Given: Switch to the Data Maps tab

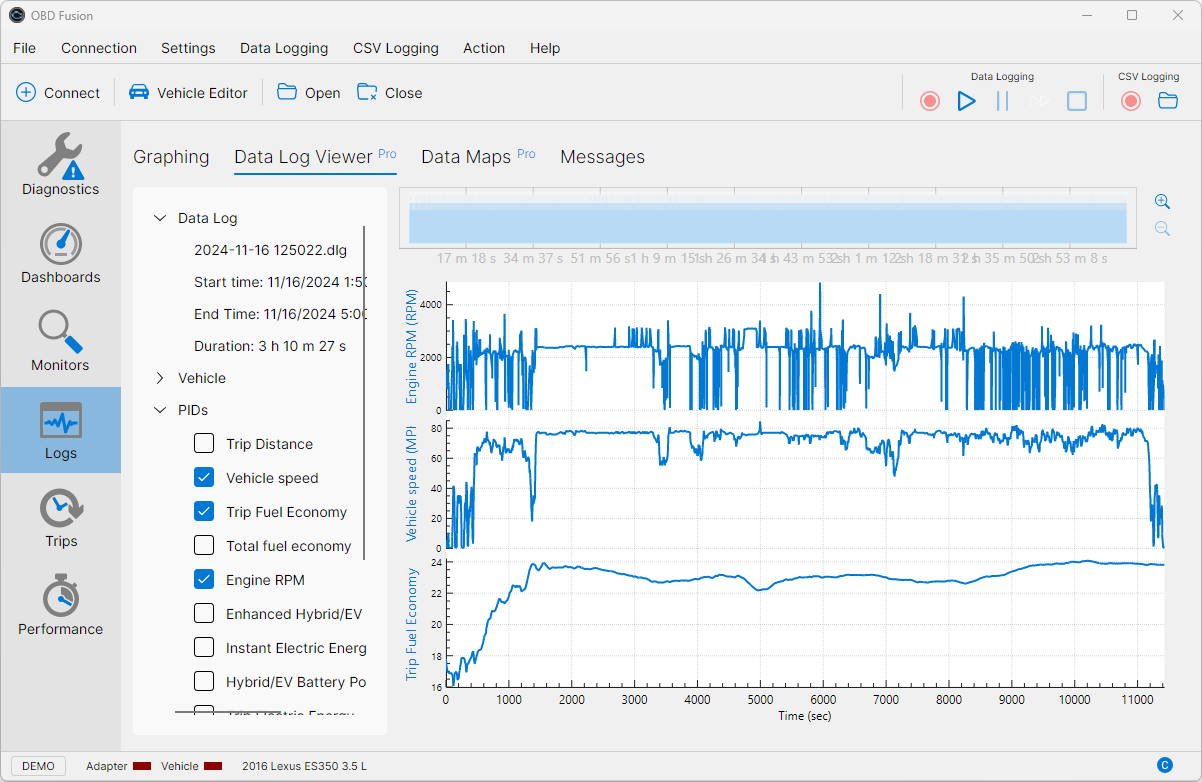Looking at the screenshot, I should point(466,156).
